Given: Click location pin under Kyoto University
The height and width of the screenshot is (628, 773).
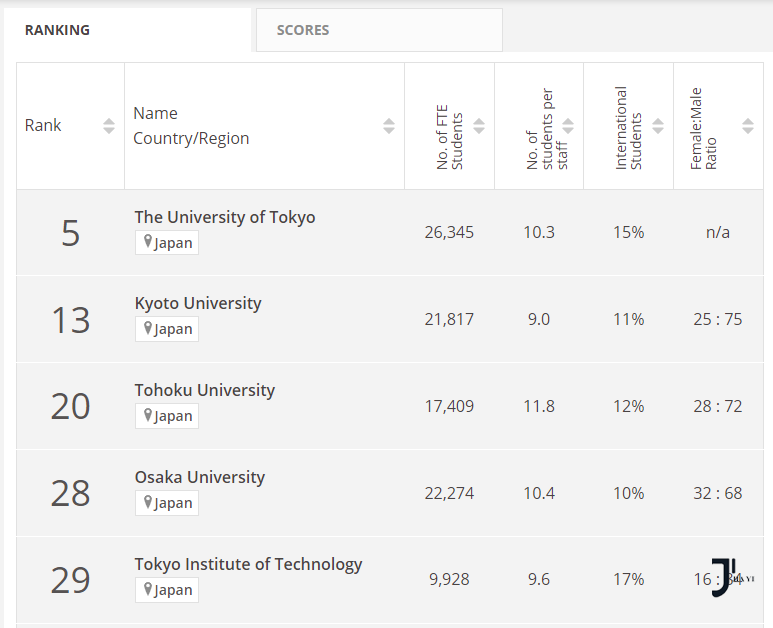Looking at the screenshot, I should (147, 328).
